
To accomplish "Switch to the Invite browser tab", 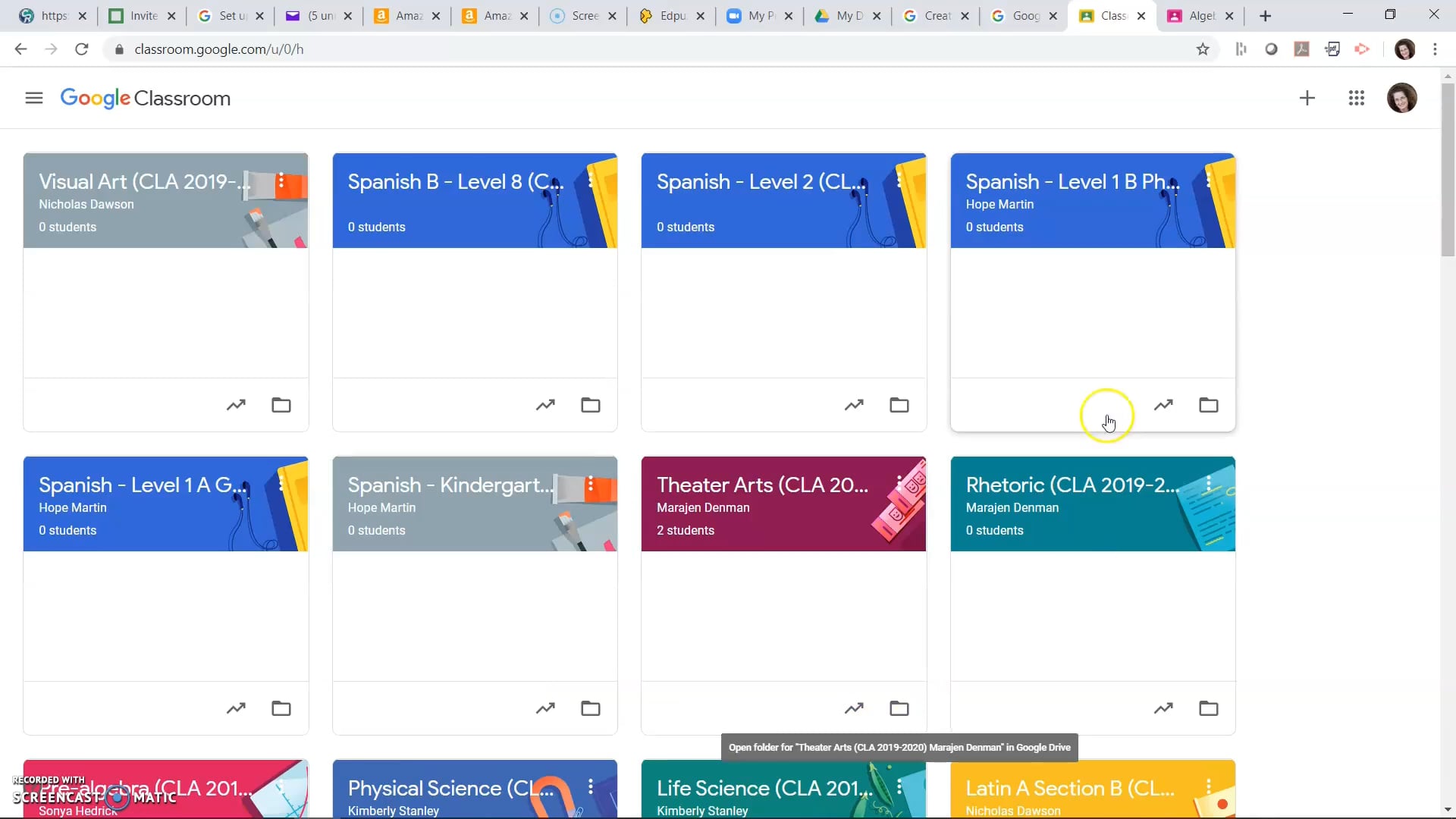I will [143, 16].
